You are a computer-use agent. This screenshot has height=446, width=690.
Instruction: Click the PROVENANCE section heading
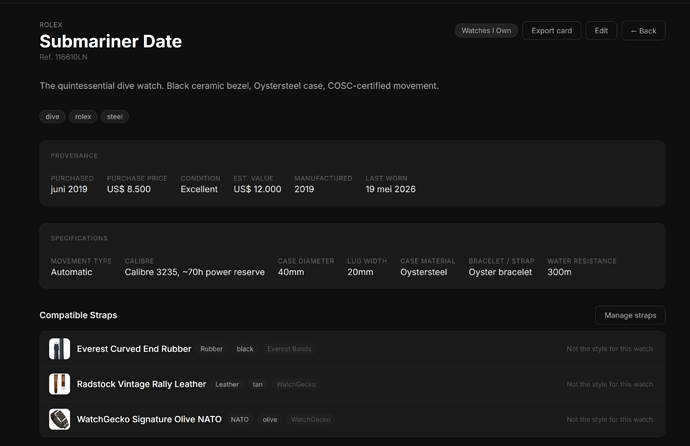click(x=74, y=156)
